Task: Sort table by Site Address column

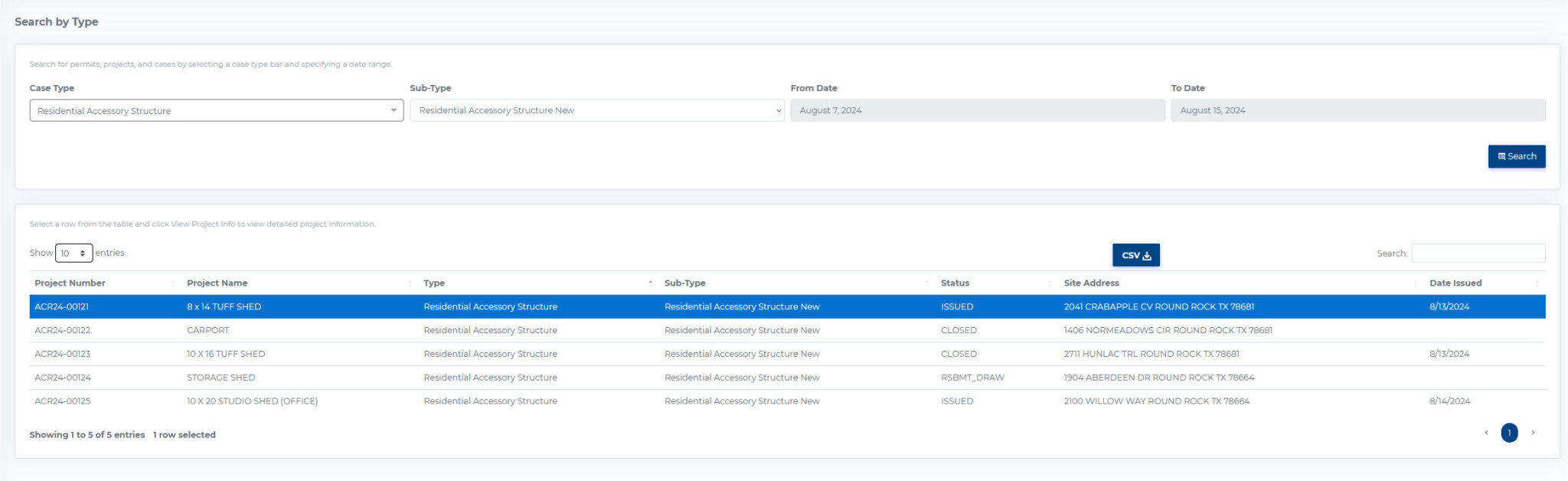Action: click(1091, 283)
